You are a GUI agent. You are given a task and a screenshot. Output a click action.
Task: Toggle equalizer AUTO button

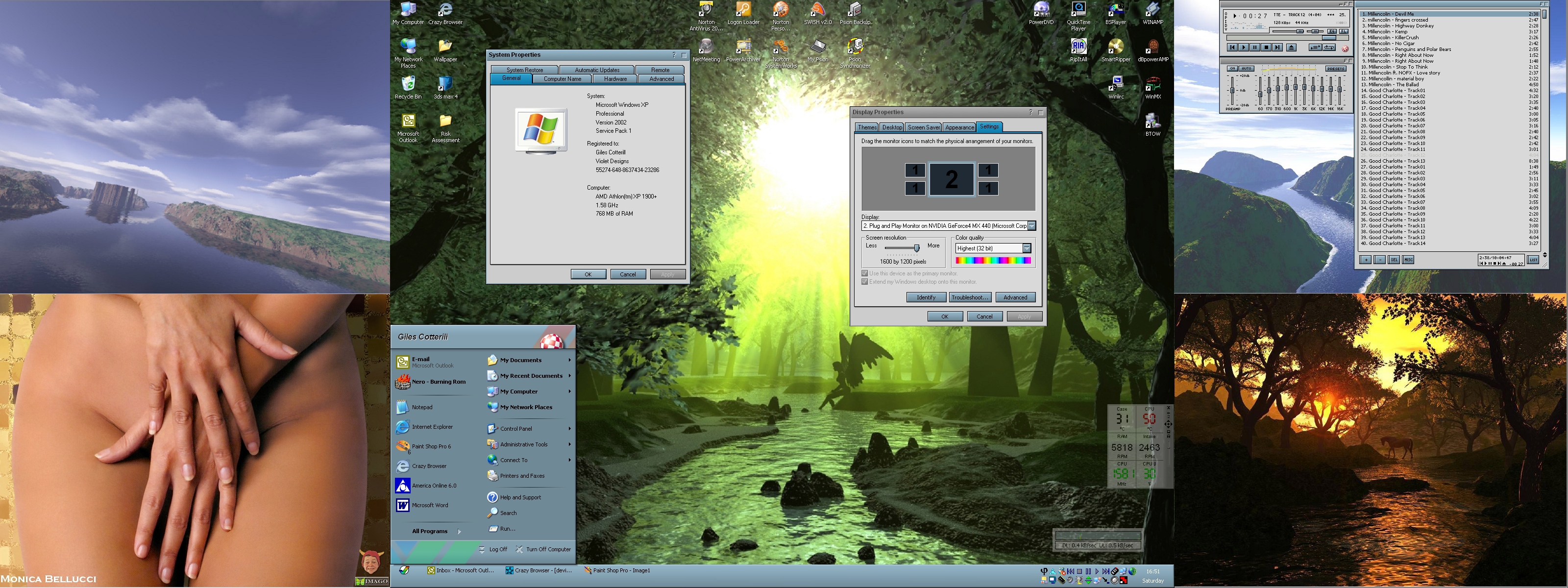coord(1247,69)
